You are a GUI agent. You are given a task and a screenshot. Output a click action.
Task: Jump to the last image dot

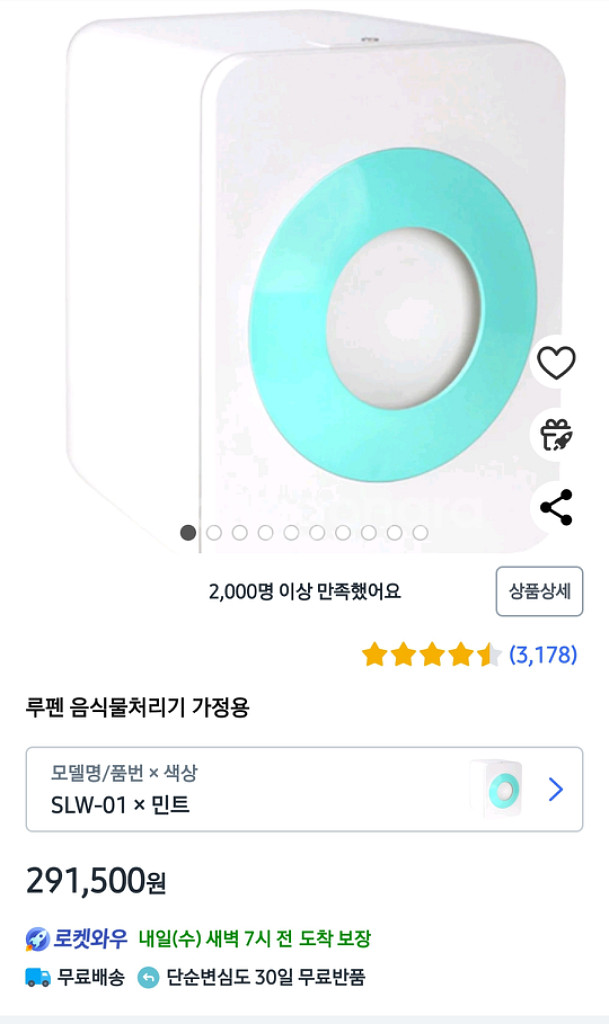[420, 533]
